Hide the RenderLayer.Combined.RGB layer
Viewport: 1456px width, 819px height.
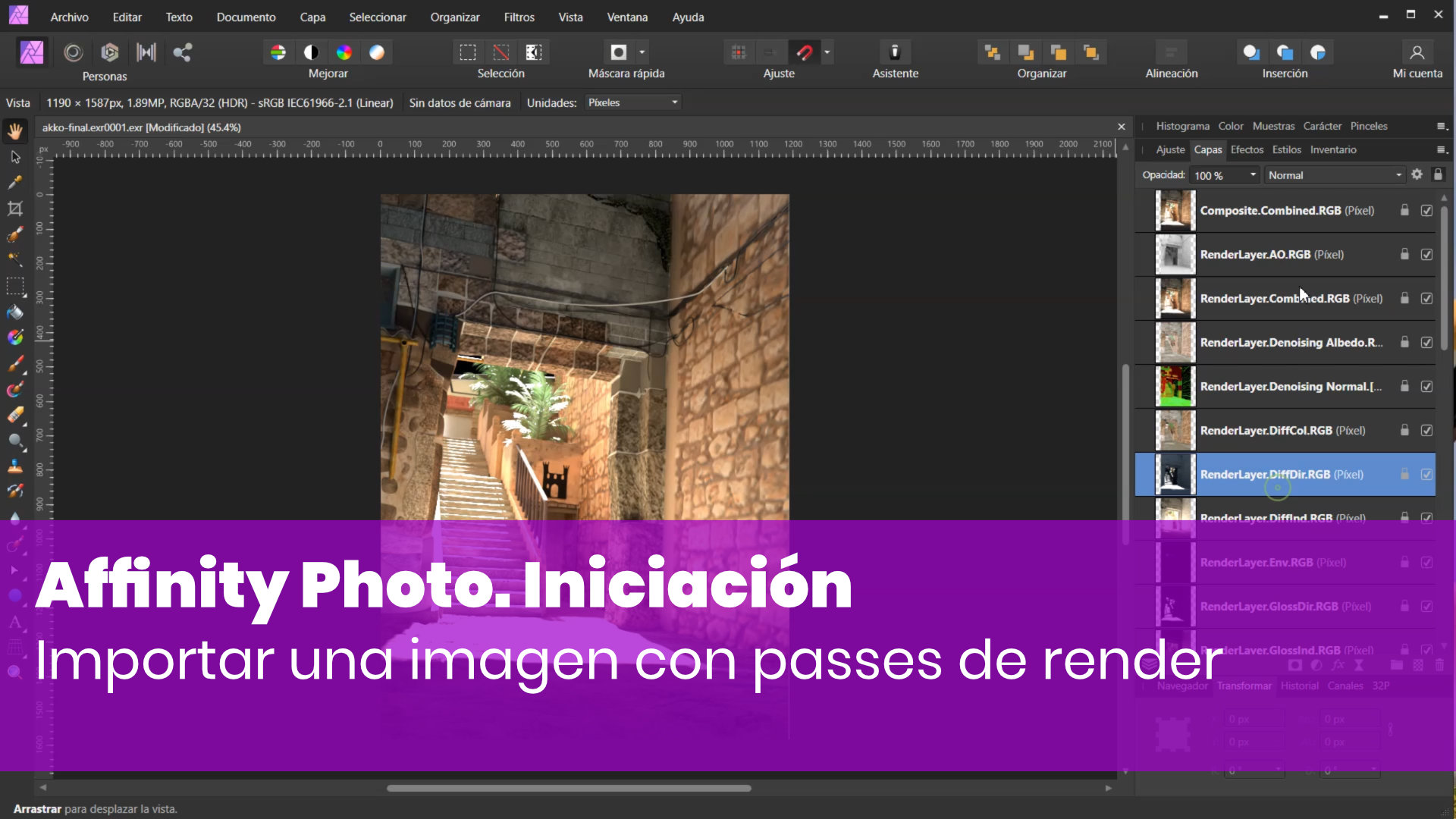tap(1426, 299)
